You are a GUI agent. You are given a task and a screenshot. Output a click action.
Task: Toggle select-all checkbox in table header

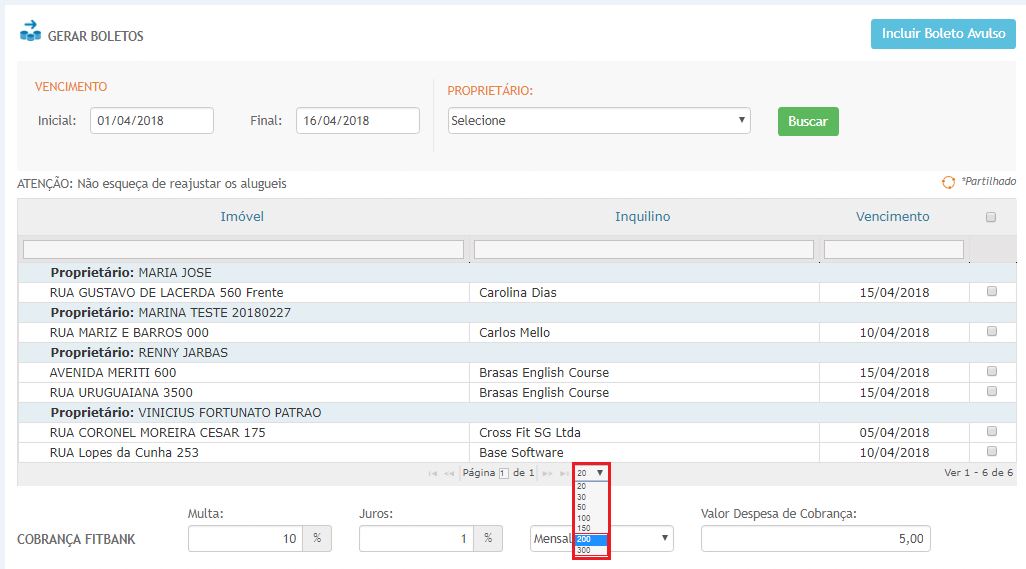coord(990,217)
